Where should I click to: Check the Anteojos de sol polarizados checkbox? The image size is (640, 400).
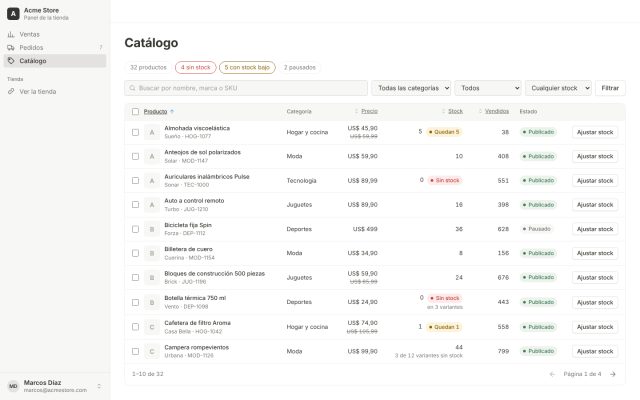pos(136,156)
